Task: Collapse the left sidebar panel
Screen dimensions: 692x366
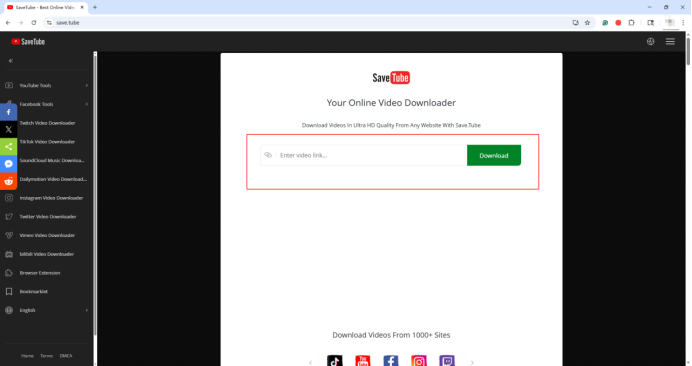Action: pos(11,61)
